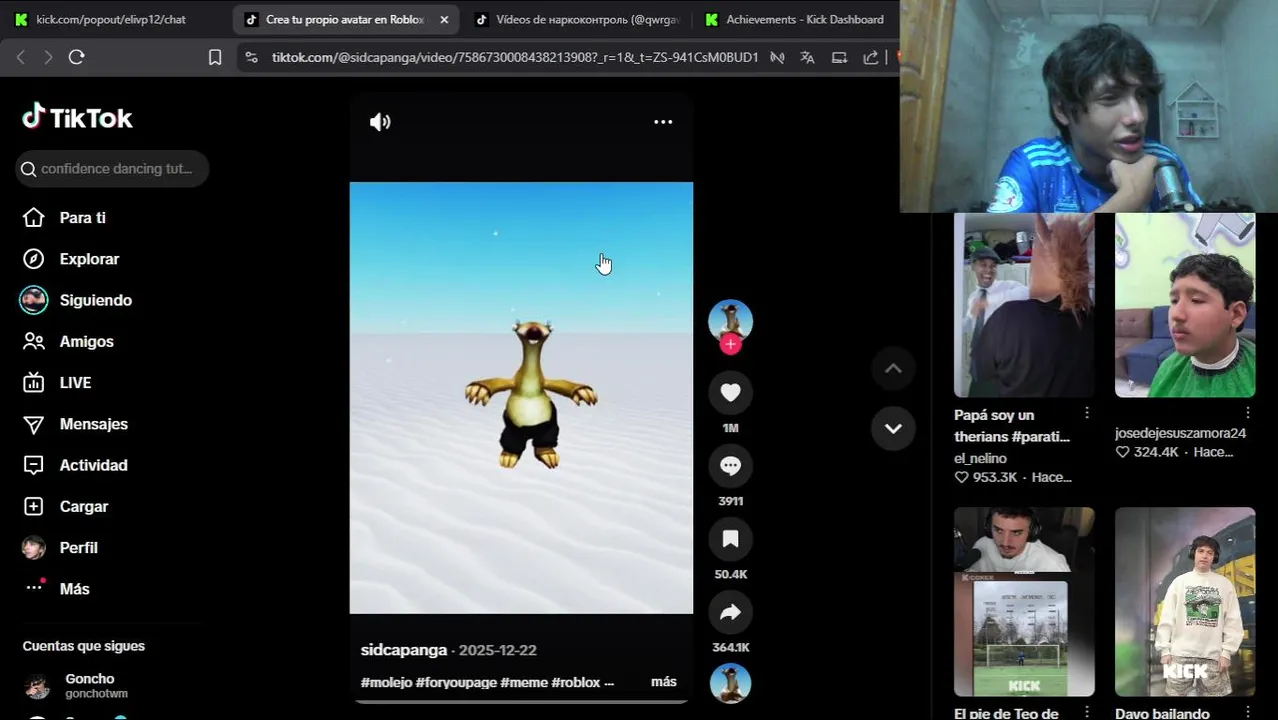The height and width of the screenshot is (720, 1278).
Task: Go back in browser history
Action: (21, 57)
